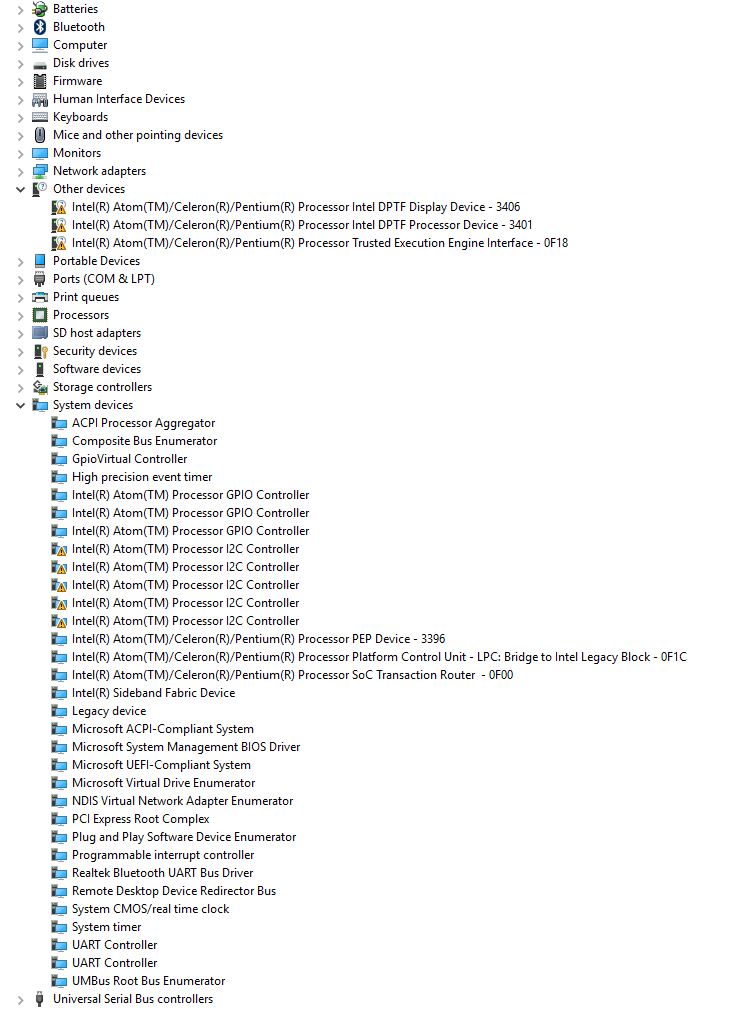Click the Processors category icon

pos(40,315)
